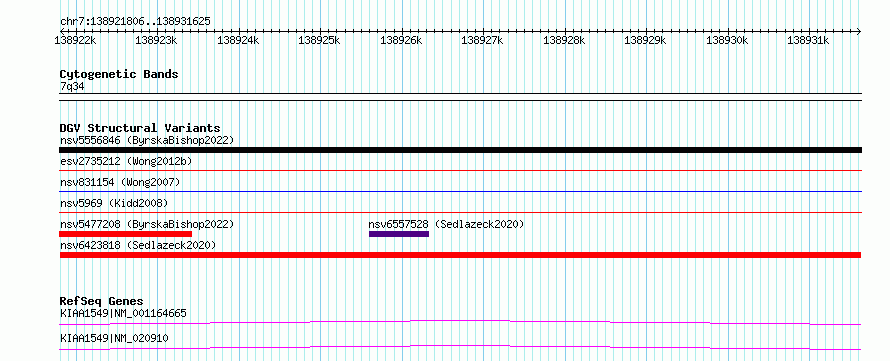Open variant nsv6423818 (Sedlazeck2020) label
890x361 pixels.
pos(138,245)
